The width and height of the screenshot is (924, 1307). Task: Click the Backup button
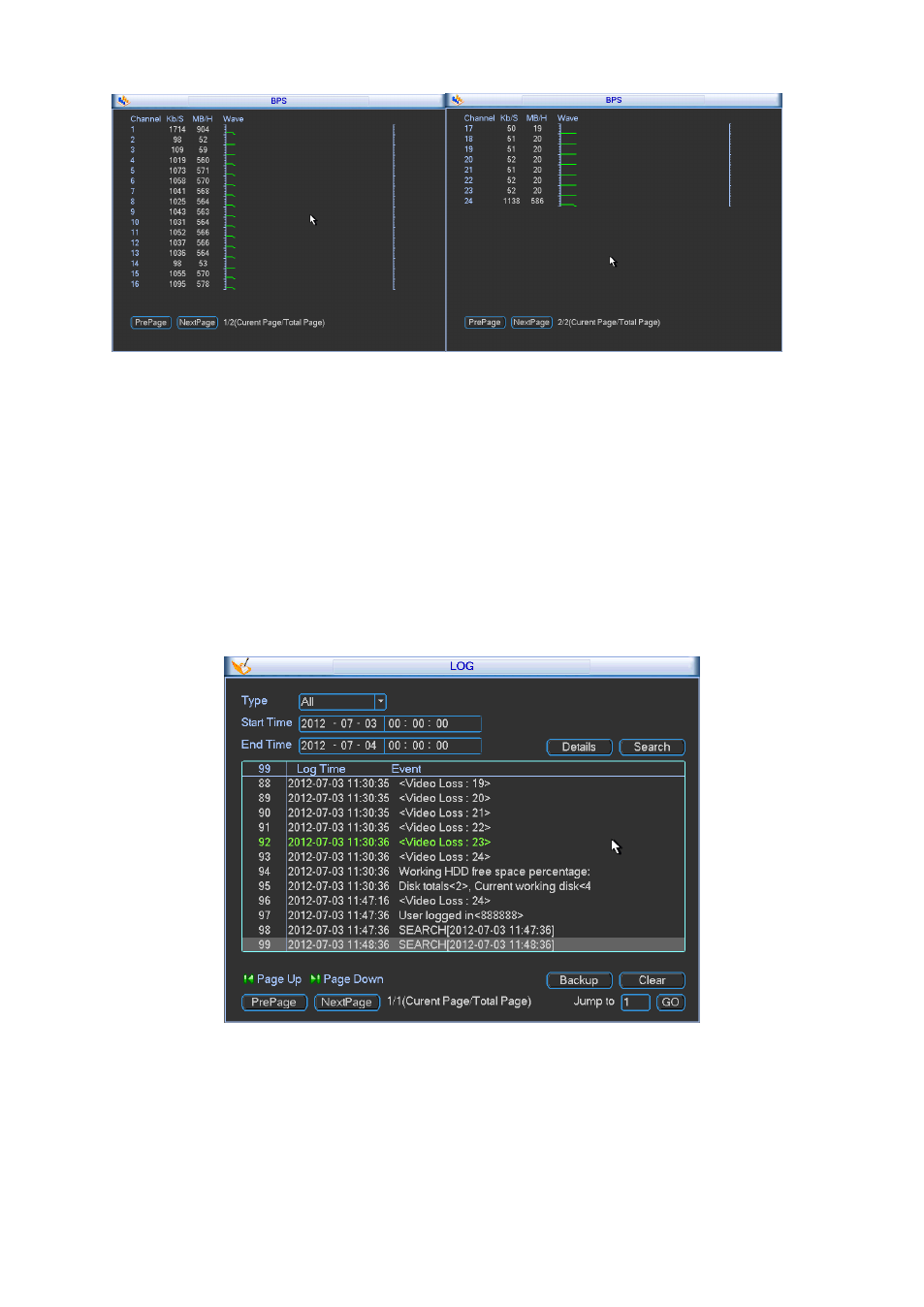point(579,980)
